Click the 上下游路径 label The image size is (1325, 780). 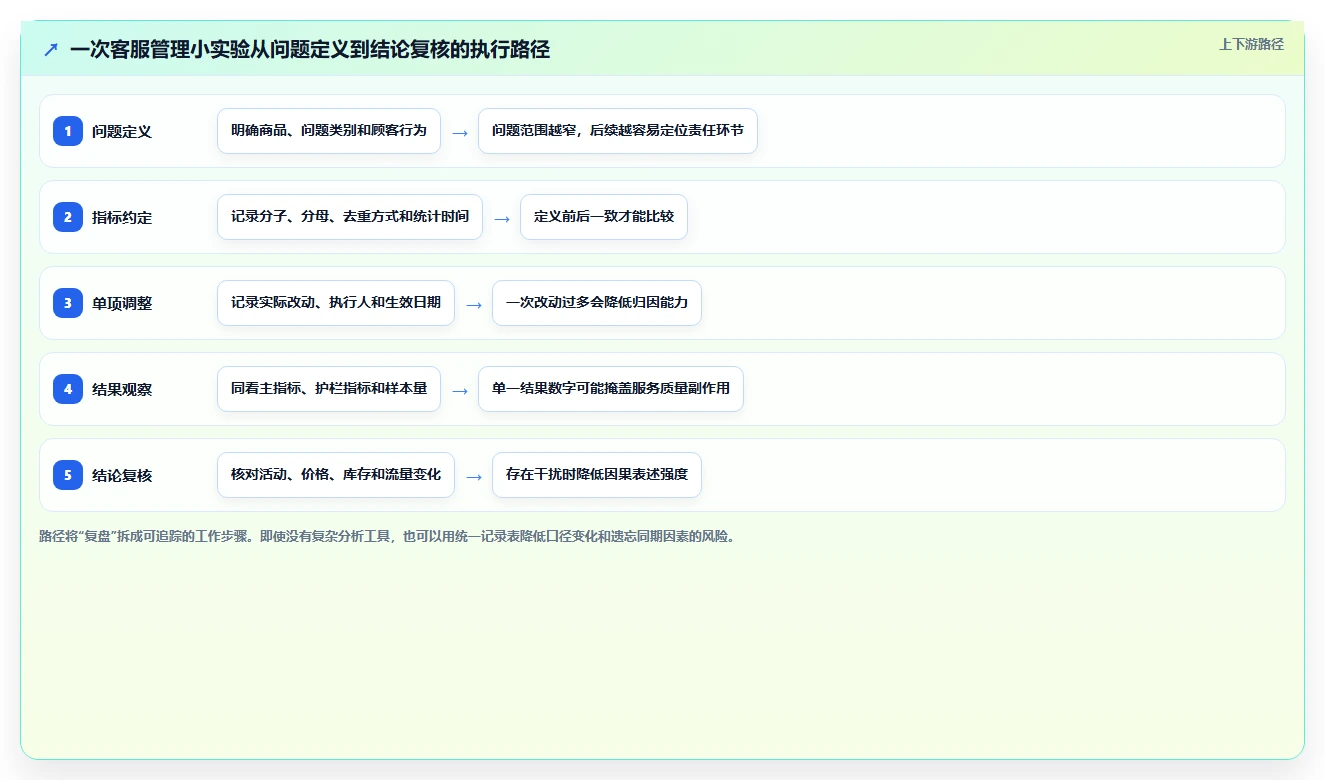pyautogui.click(x=1251, y=44)
